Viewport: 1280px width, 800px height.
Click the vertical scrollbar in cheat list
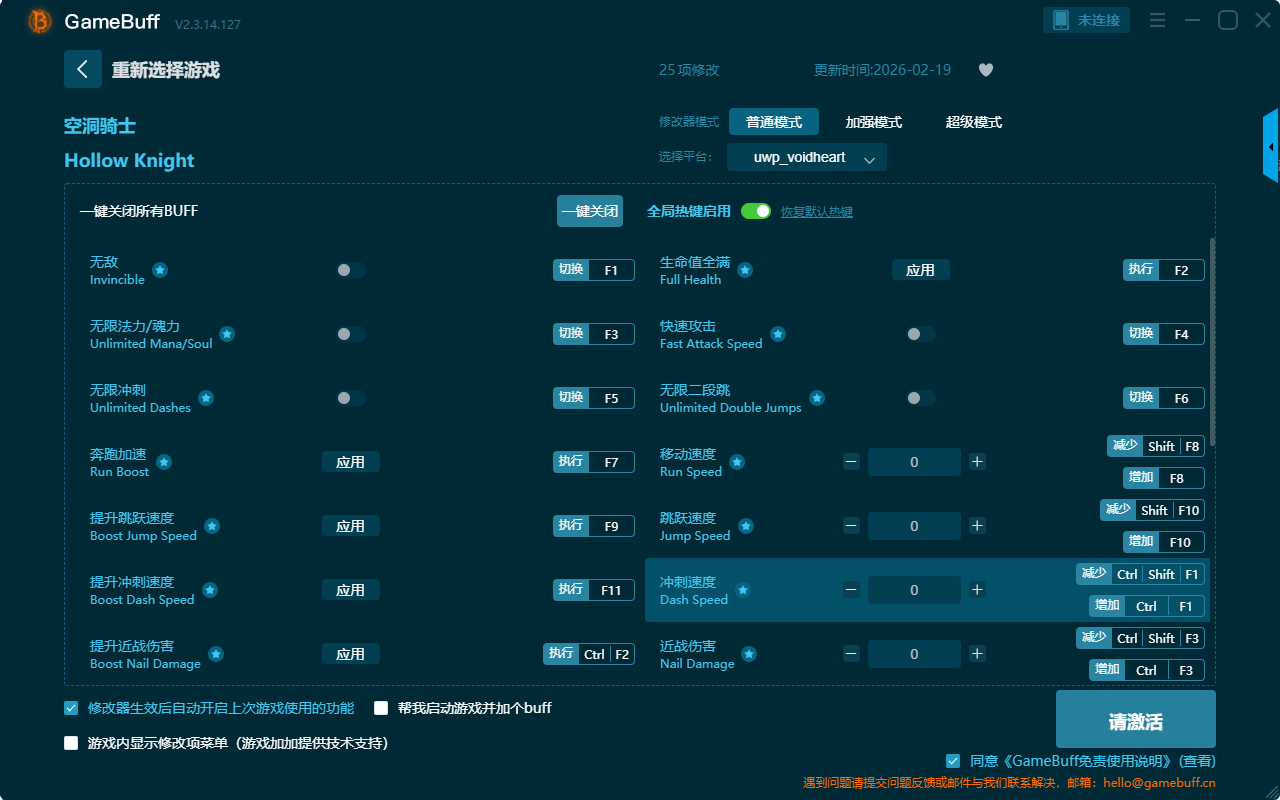pos(1213,340)
